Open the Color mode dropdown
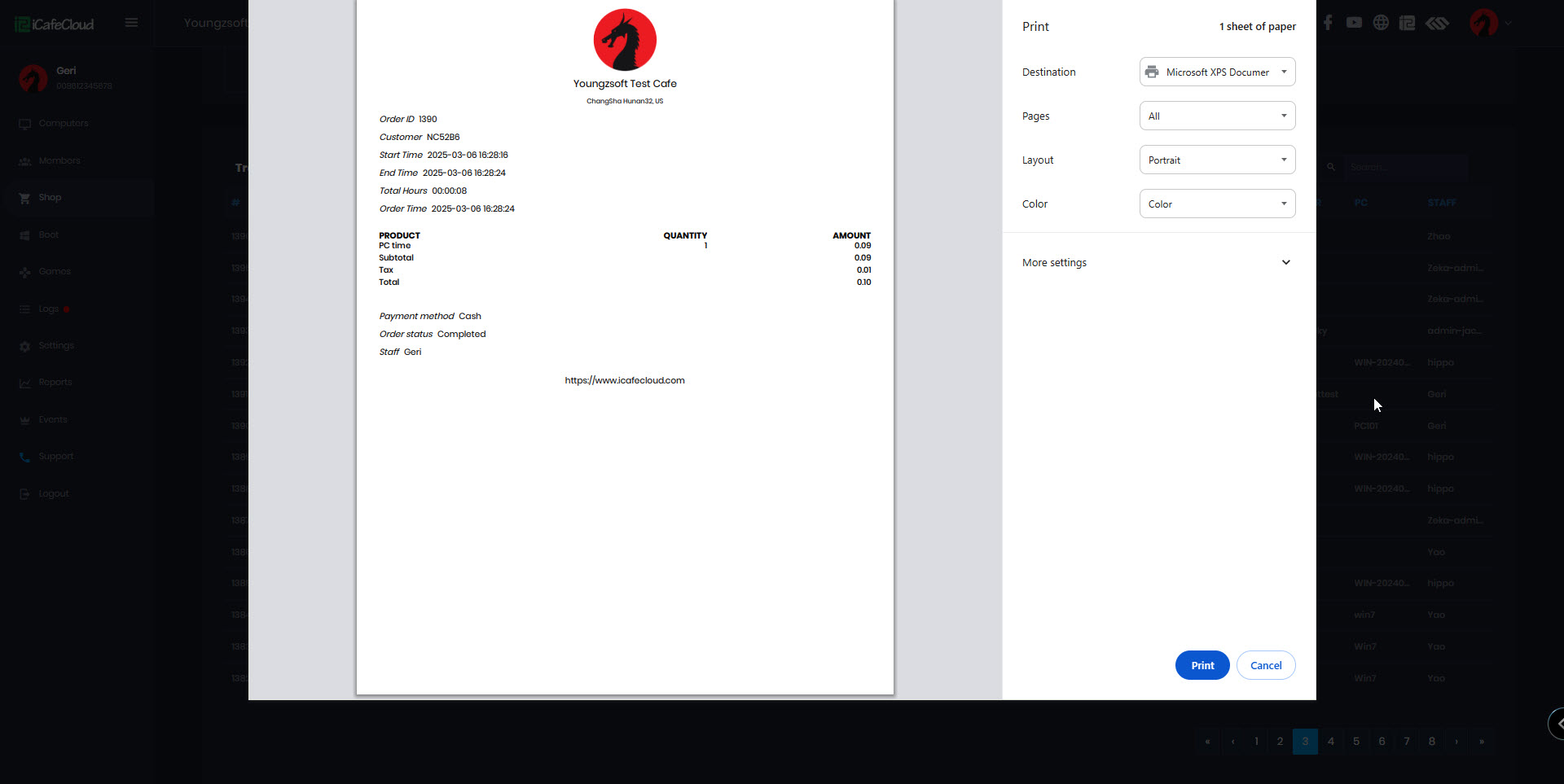Viewport: 1564px width, 784px height. coord(1217,204)
